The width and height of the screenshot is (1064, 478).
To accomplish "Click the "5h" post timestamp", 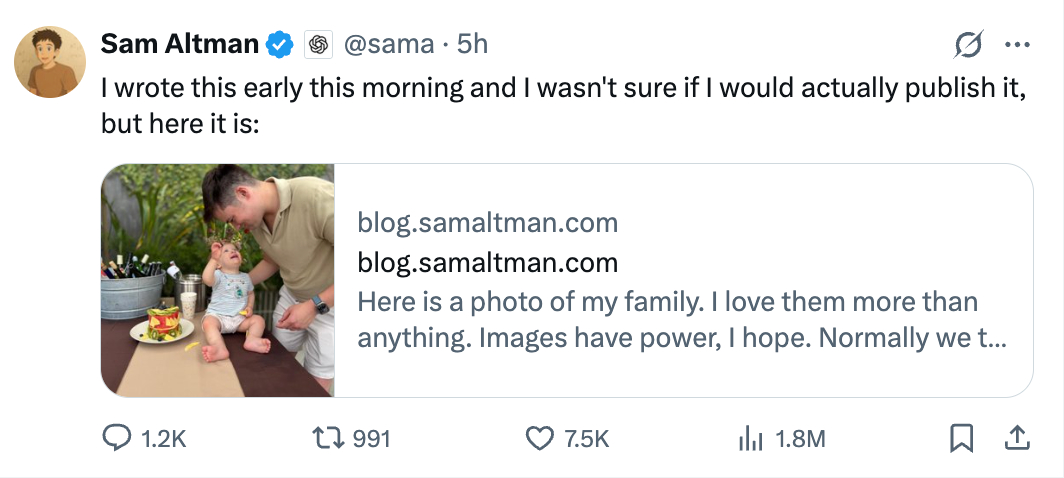I will tap(472, 44).
